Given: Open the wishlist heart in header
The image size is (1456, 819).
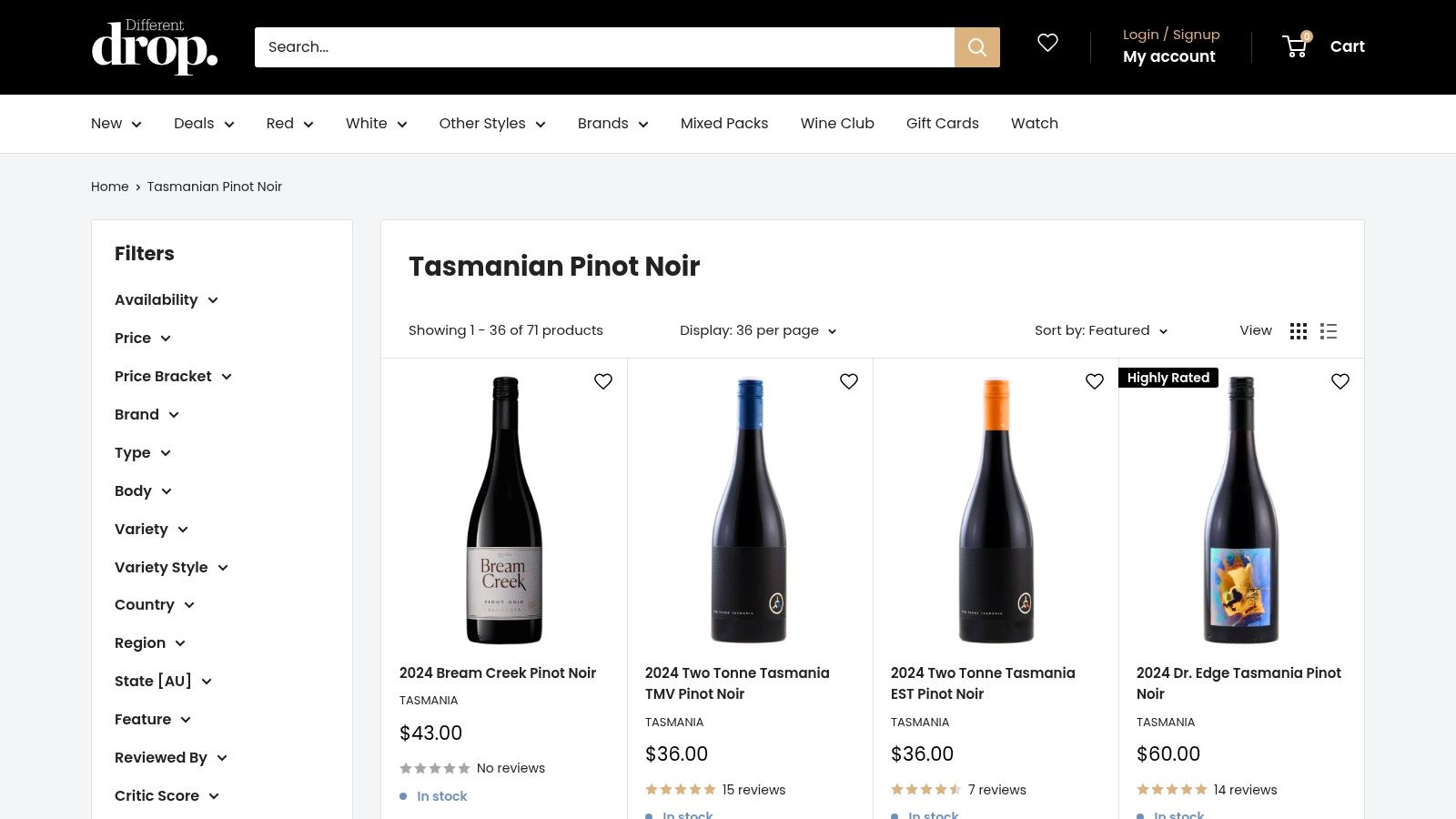Looking at the screenshot, I should 1047,43.
